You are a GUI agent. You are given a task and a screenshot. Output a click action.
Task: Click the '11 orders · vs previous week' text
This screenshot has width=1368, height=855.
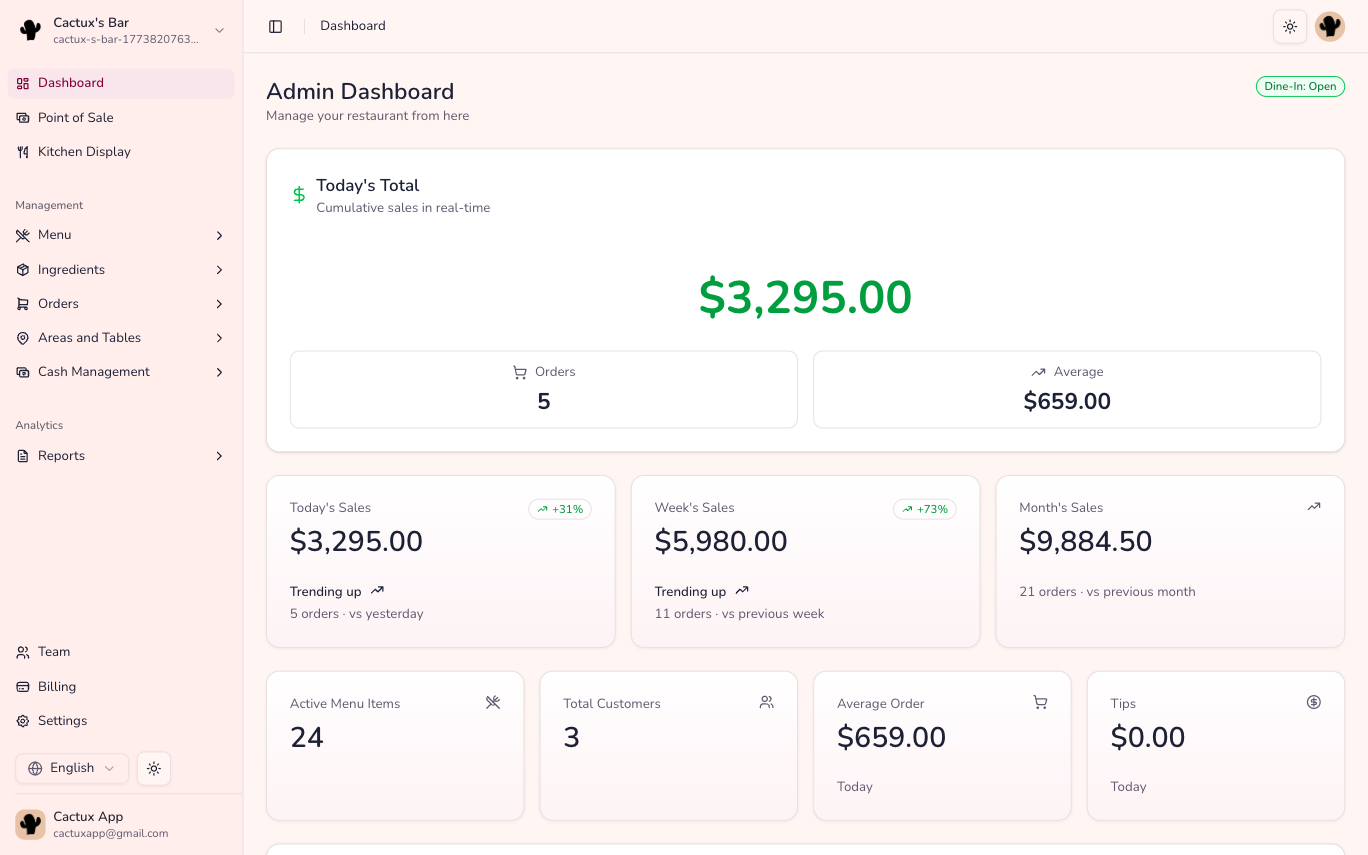point(740,614)
